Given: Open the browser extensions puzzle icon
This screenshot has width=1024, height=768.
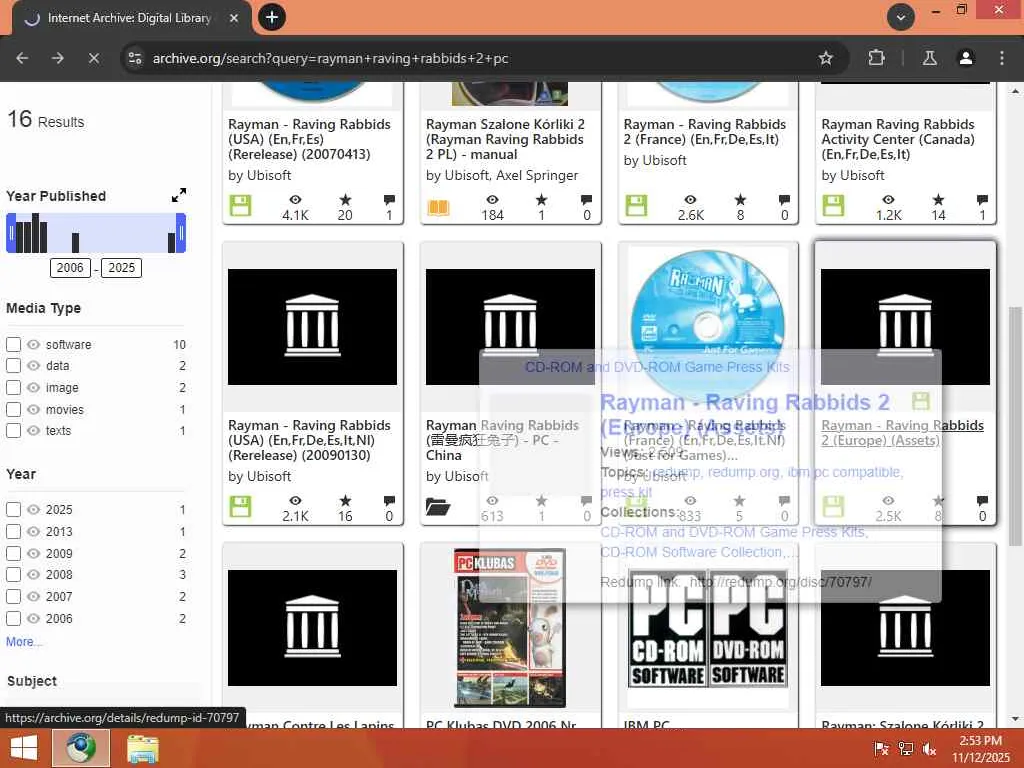Looking at the screenshot, I should (876, 58).
